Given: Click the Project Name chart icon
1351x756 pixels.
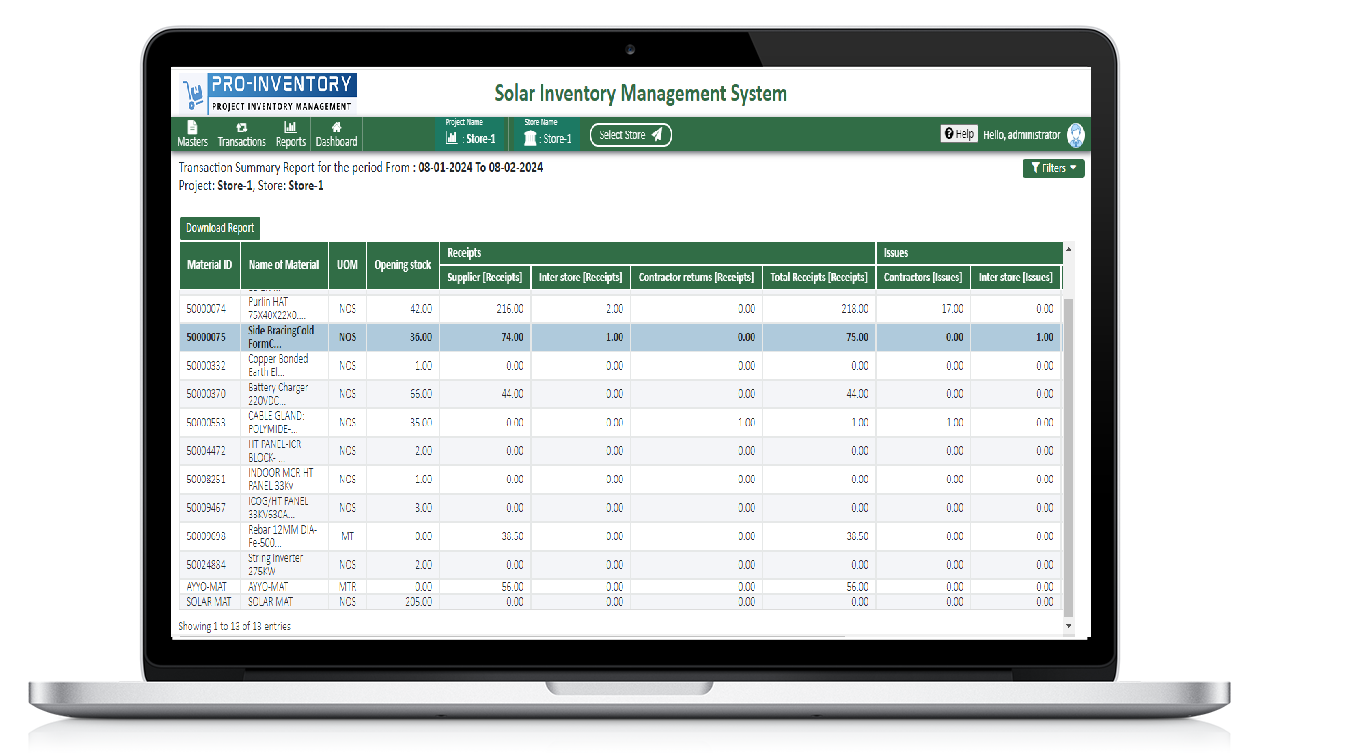Looking at the screenshot, I should [452, 138].
